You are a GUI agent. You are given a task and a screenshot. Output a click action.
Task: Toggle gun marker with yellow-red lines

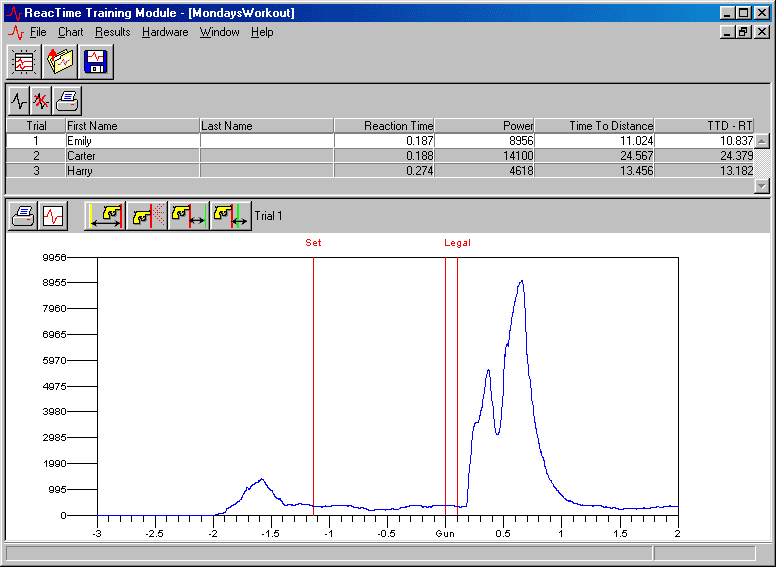click(x=105, y=215)
